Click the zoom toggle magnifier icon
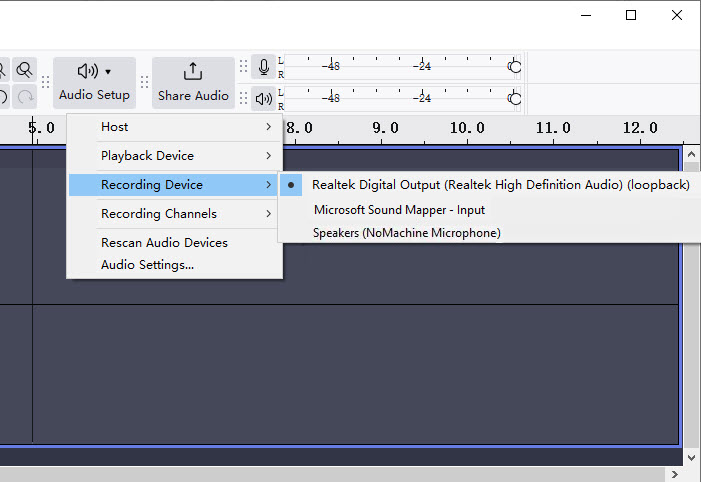This screenshot has width=701, height=482. pos(24,69)
